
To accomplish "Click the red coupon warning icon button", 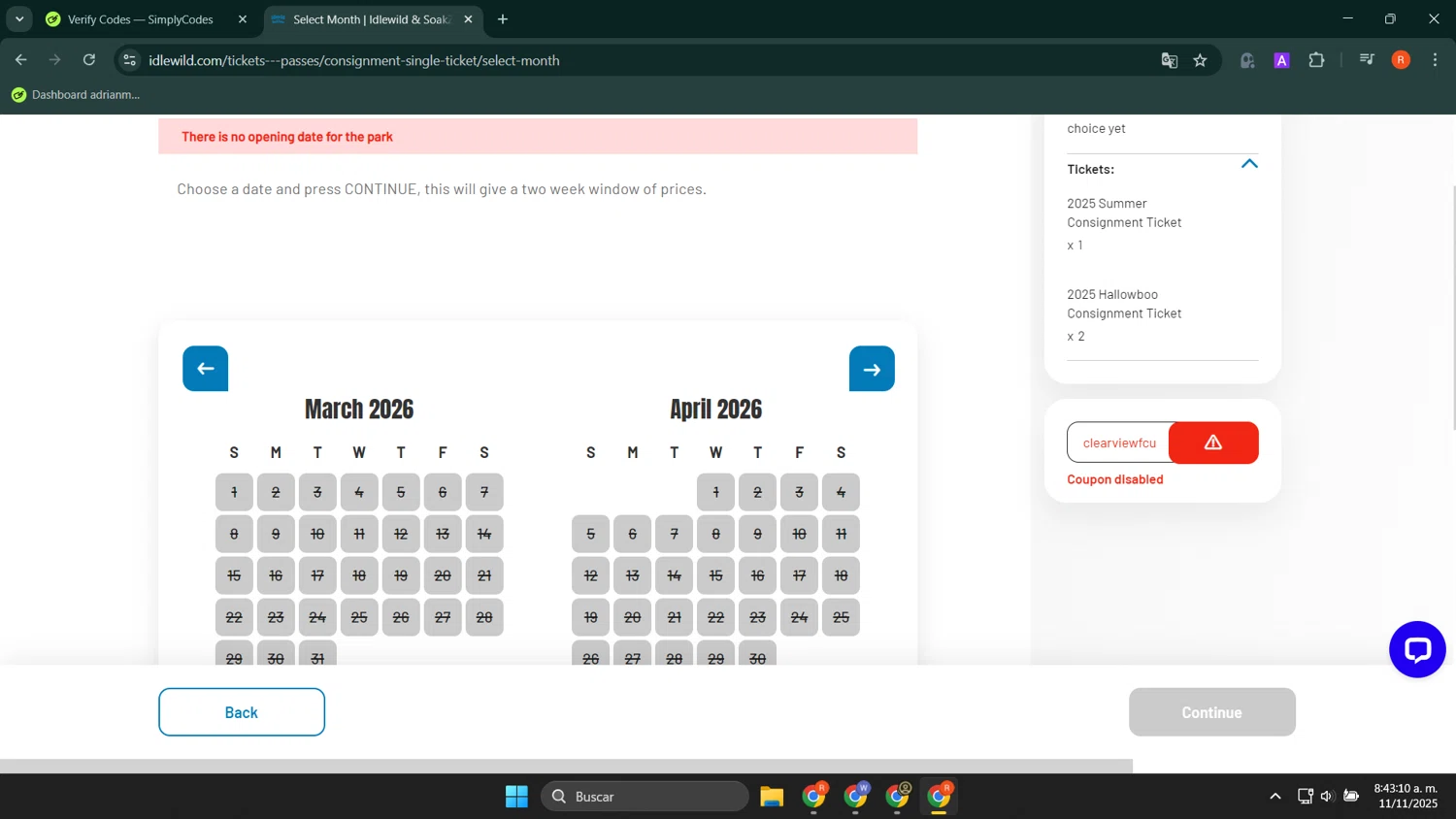I will [1213, 442].
